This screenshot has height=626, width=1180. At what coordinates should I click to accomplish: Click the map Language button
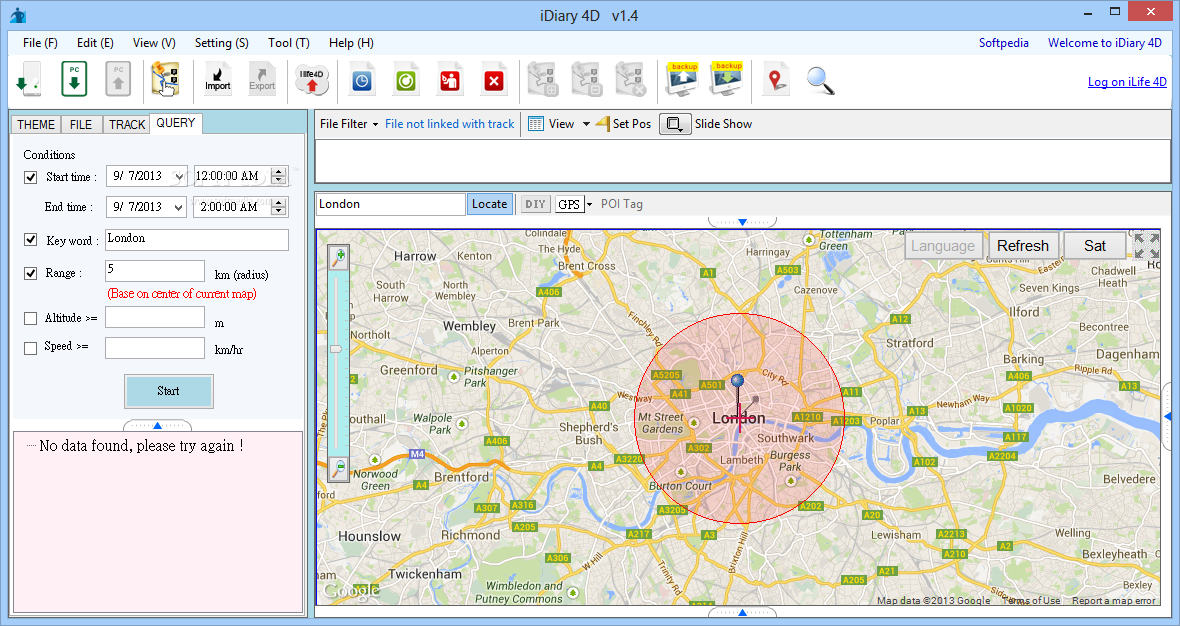click(942, 246)
